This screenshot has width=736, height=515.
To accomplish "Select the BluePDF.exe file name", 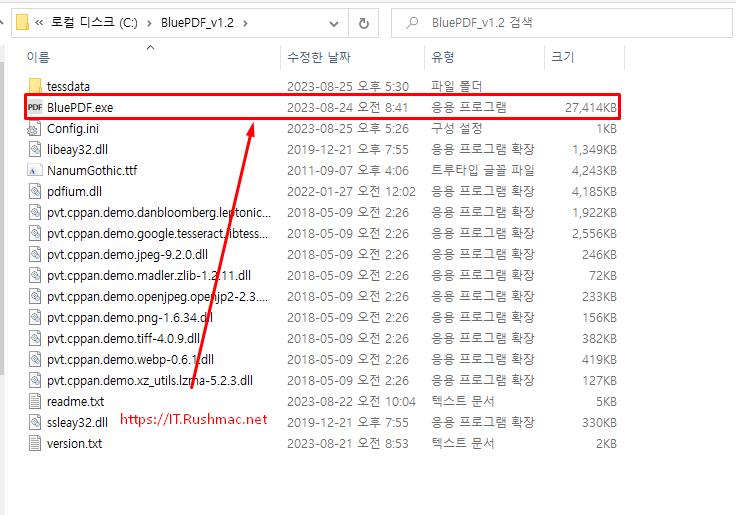I will (80, 108).
